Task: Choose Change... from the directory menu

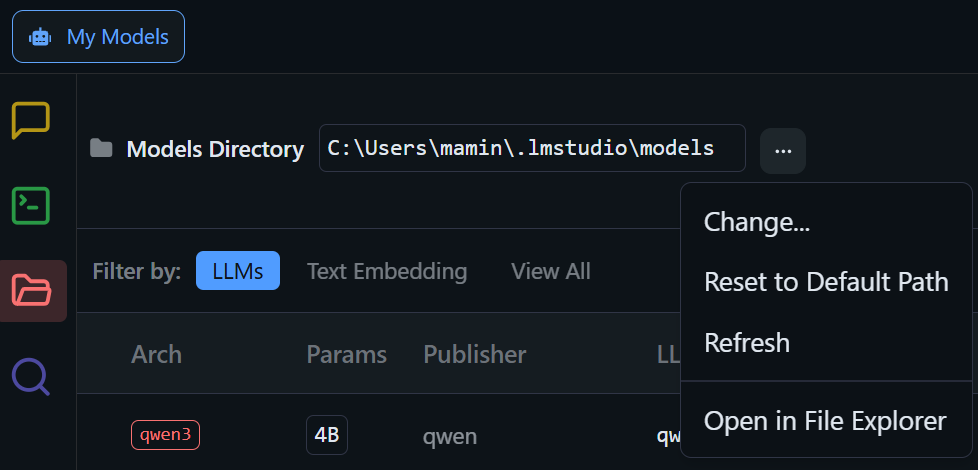Action: (x=757, y=222)
